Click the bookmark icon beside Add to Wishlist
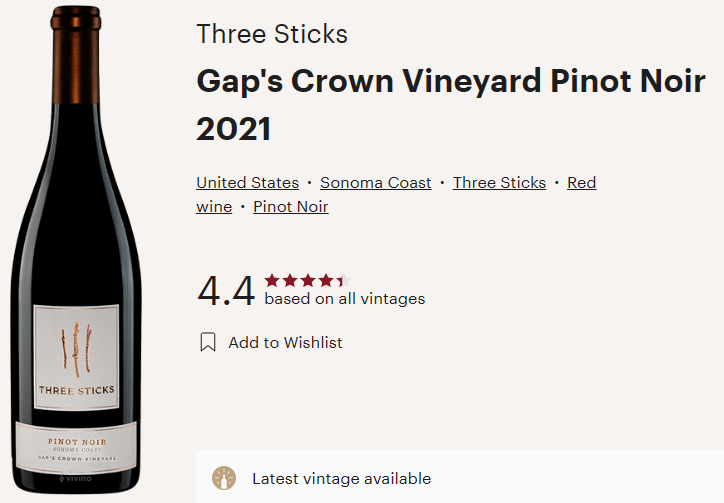724x503 pixels. point(208,342)
